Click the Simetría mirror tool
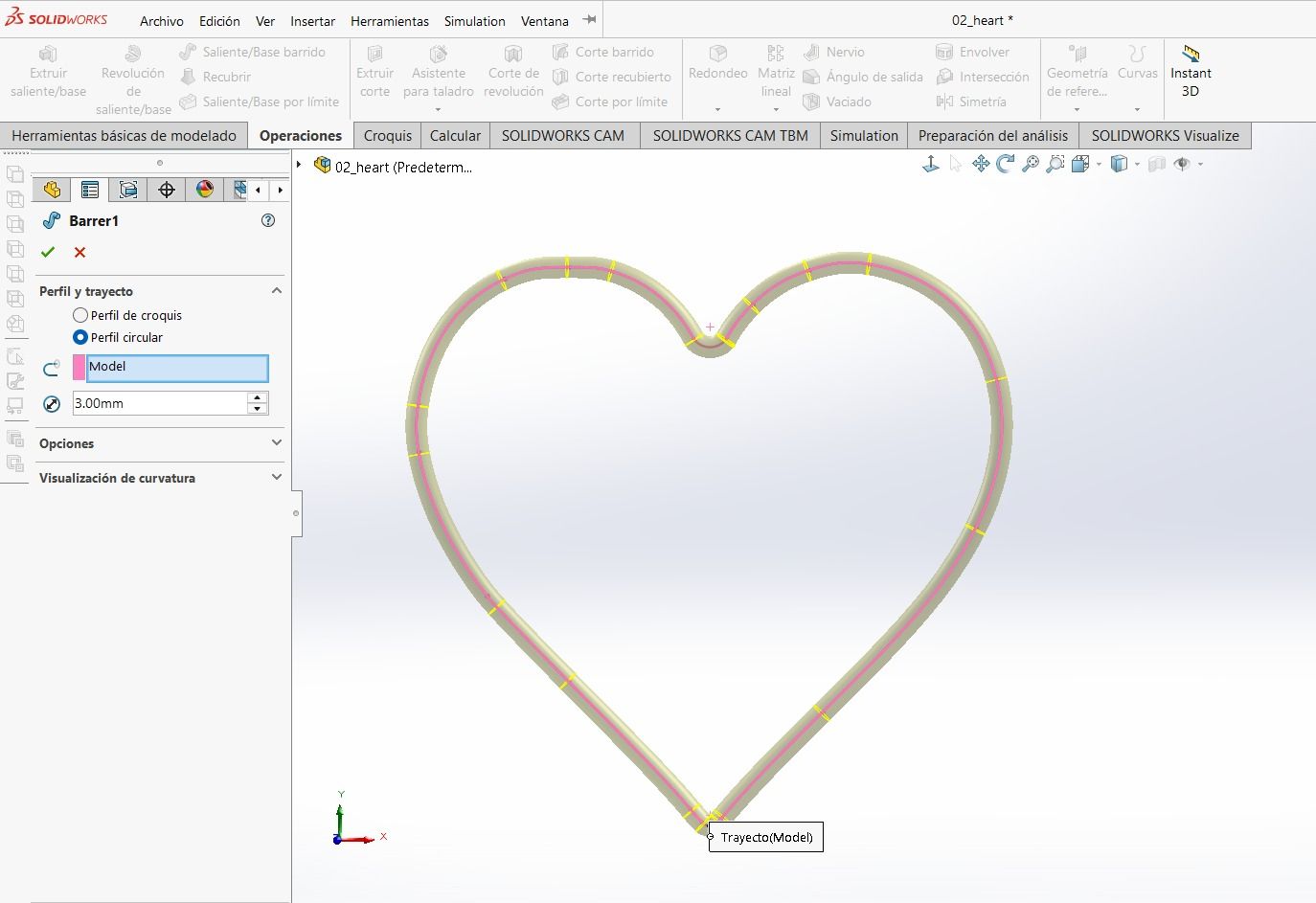This screenshot has width=1316, height=903. coord(971,102)
